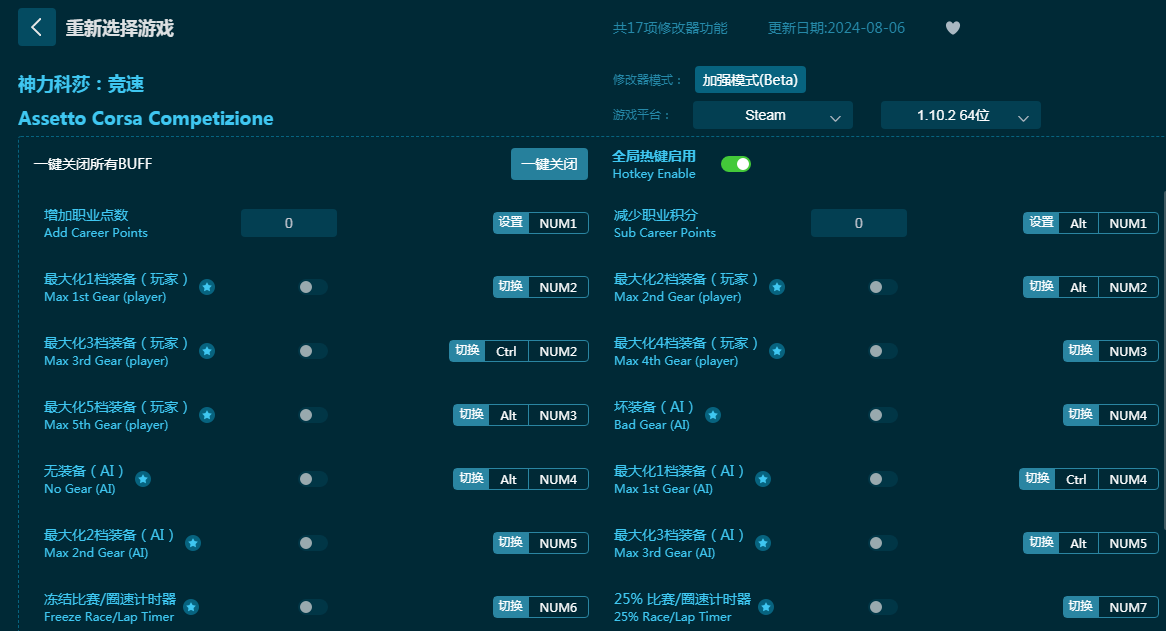
Task: Click the heart favorite icon
Action: (x=953, y=28)
